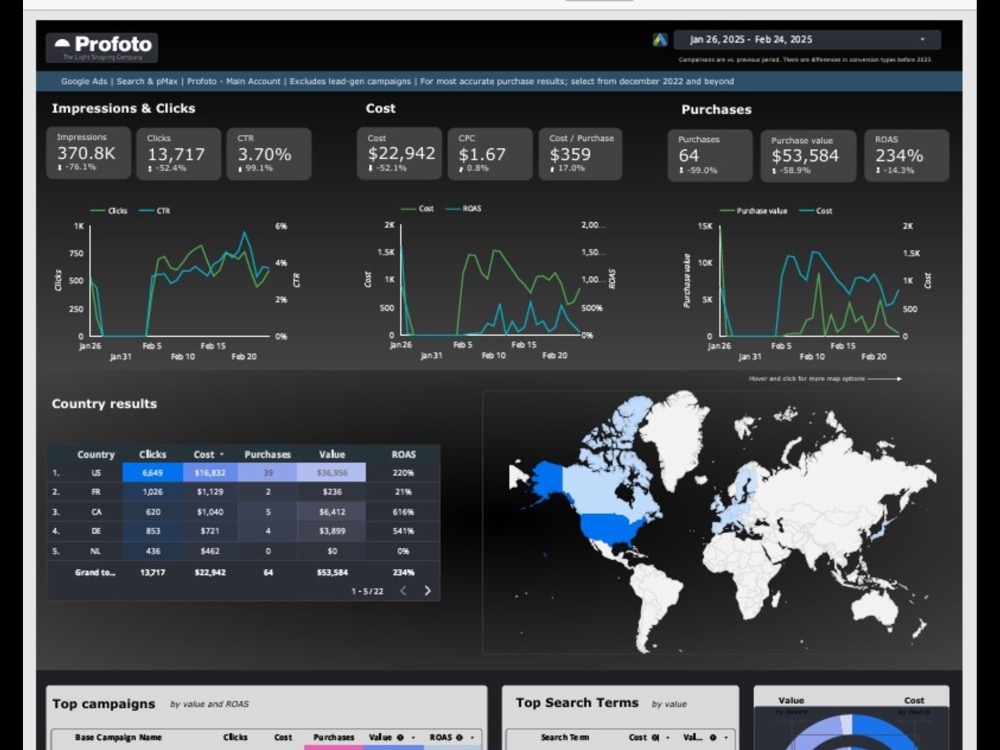Image resolution: width=1000 pixels, height=750 pixels.
Task: Toggle the Cost legend in the Purchases chart
Action: click(x=816, y=210)
